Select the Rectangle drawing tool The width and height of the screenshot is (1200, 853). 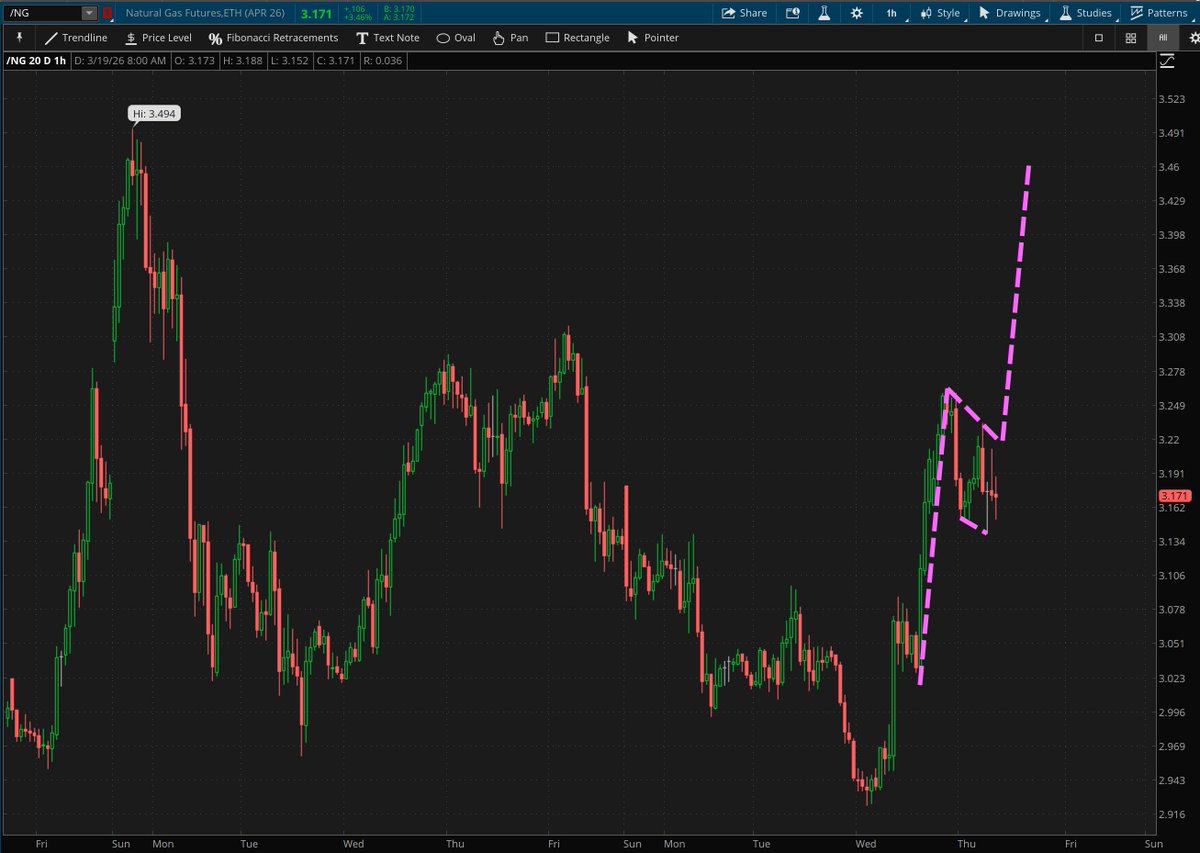click(577, 37)
